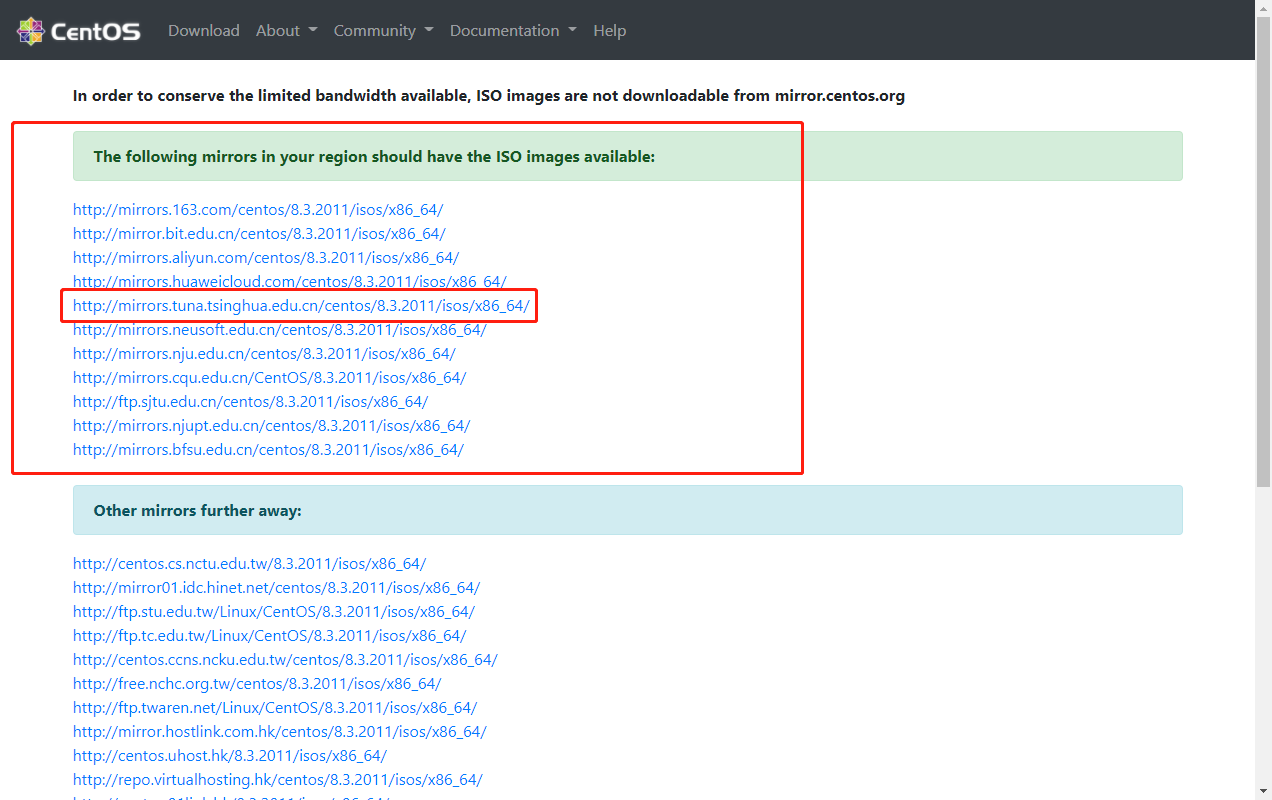
Task: Open the mirrors.aliyun.com mirror link
Action: 266,258
